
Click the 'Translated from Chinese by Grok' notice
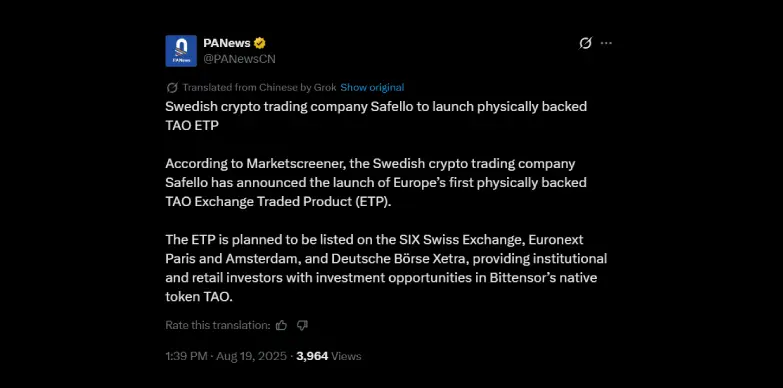click(x=259, y=87)
